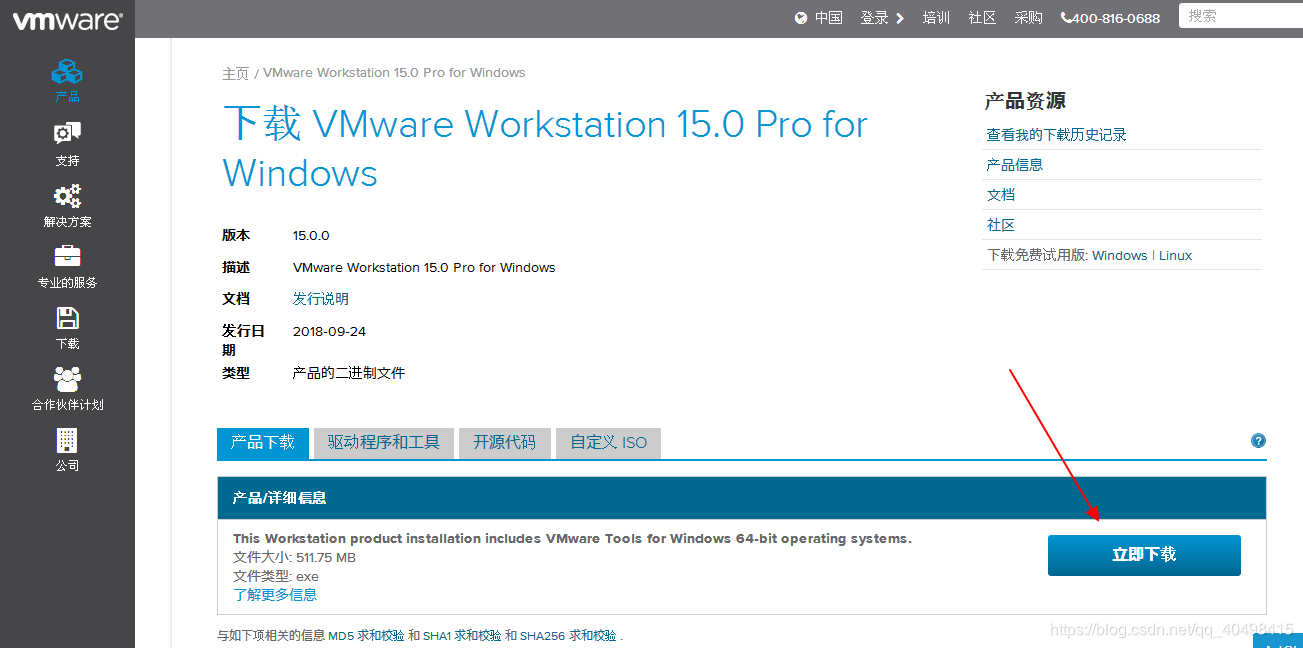Click the globe icon beside 中国
The height and width of the screenshot is (648, 1303).
(801, 18)
